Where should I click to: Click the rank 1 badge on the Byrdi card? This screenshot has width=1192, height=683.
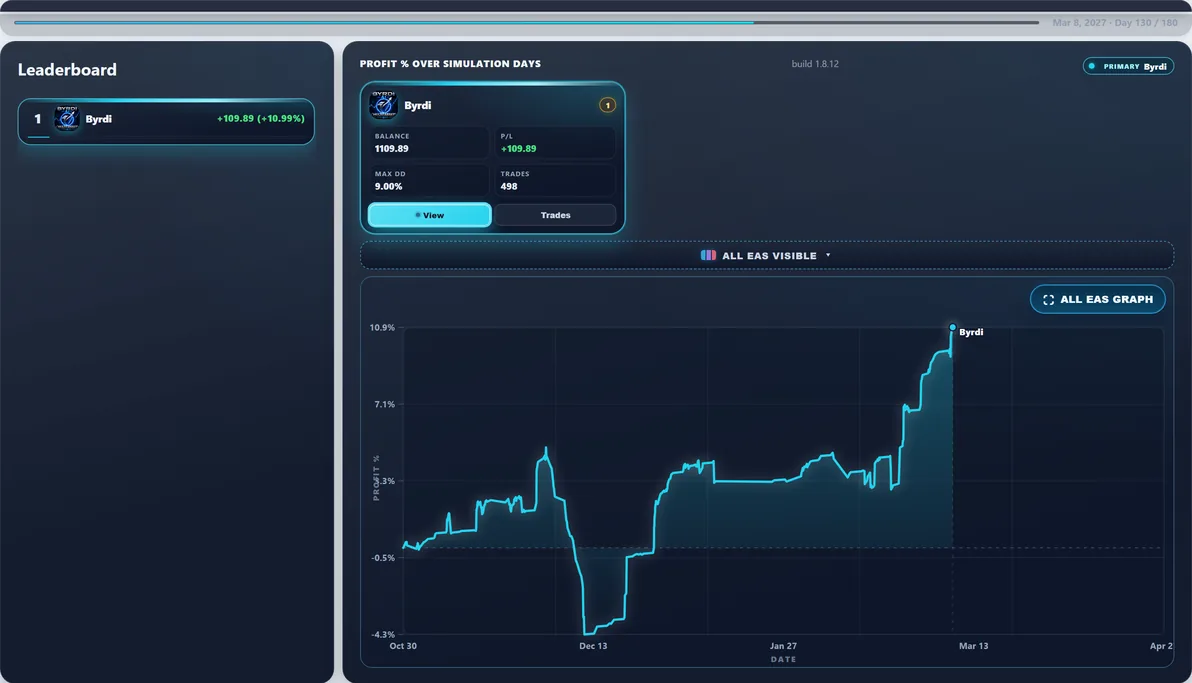click(x=607, y=105)
